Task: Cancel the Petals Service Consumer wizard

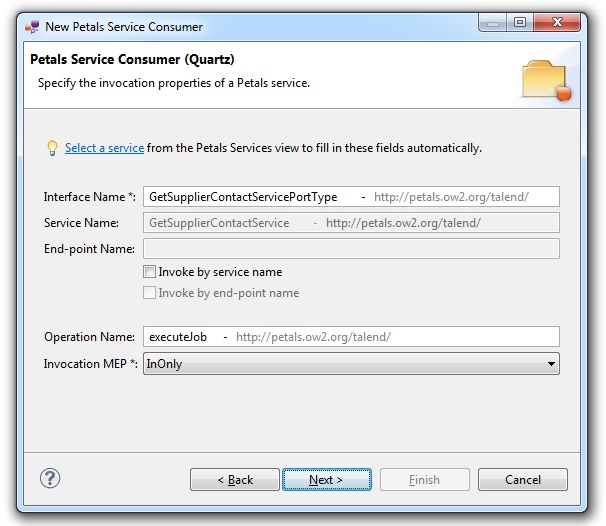Action: [522, 480]
